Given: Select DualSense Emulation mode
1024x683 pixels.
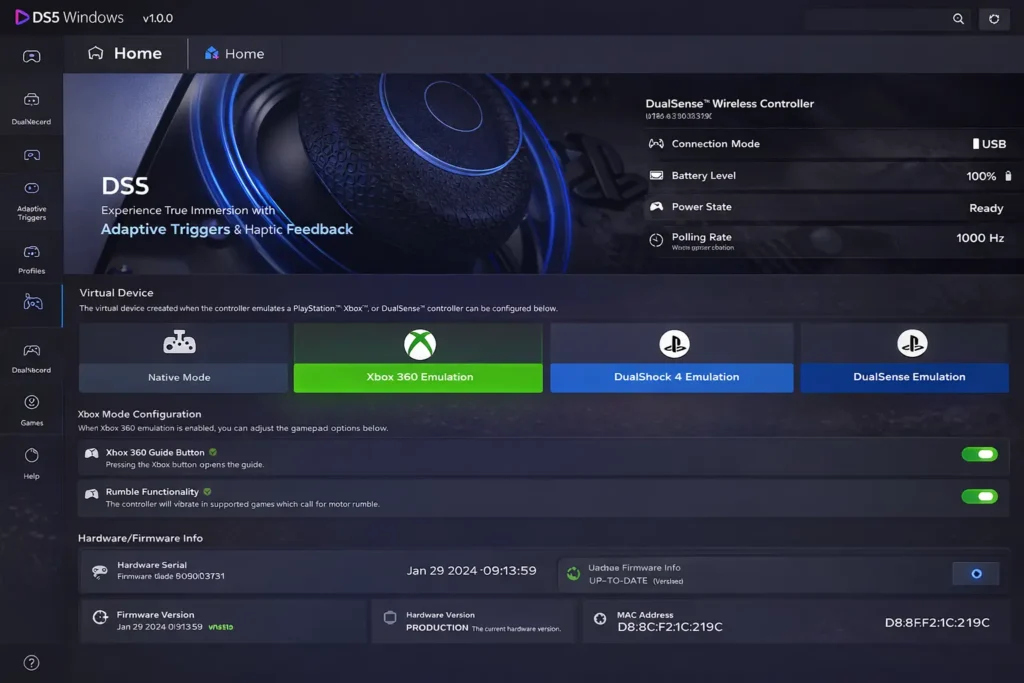Looking at the screenshot, I should click(909, 357).
